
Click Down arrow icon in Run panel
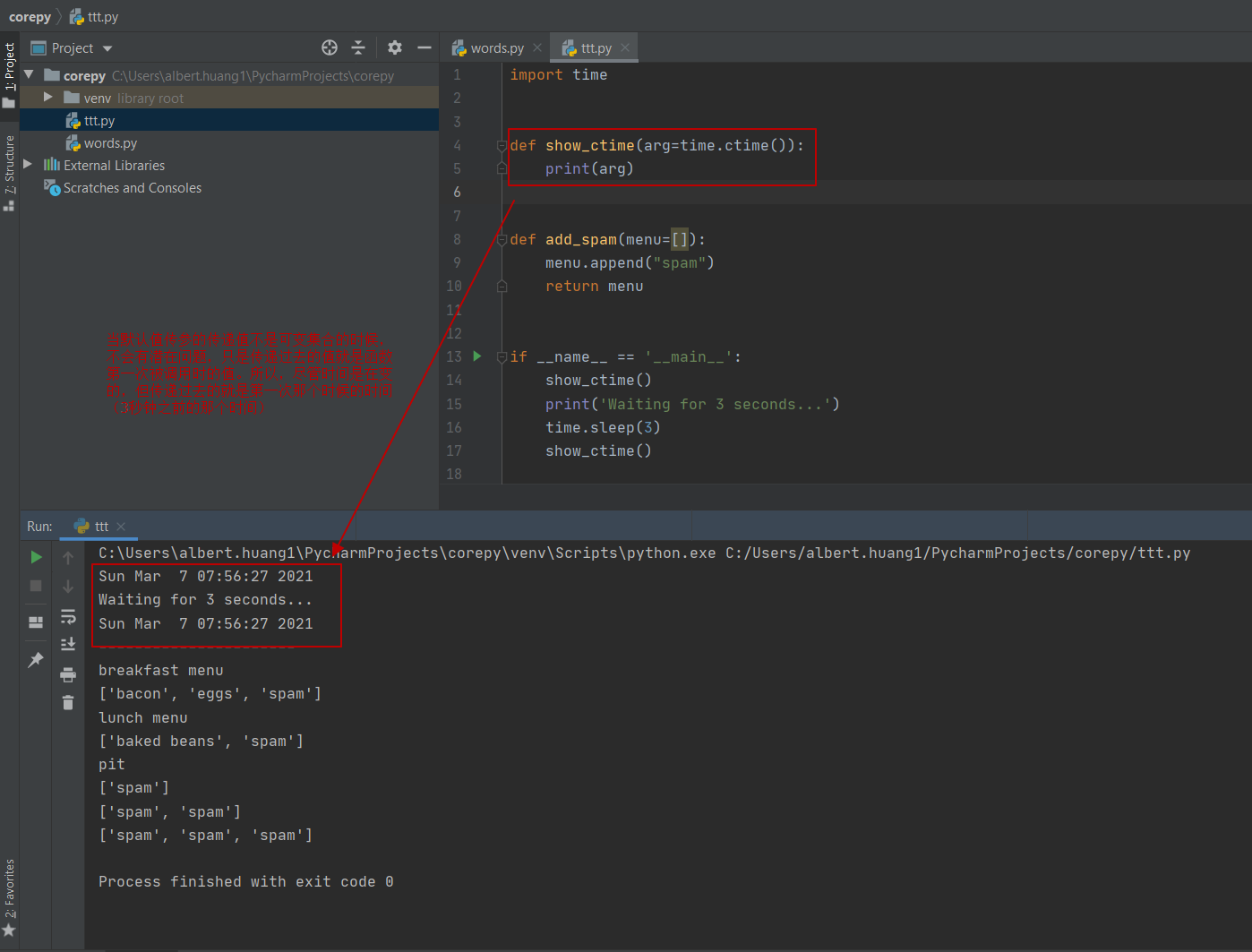pos(68,587)
